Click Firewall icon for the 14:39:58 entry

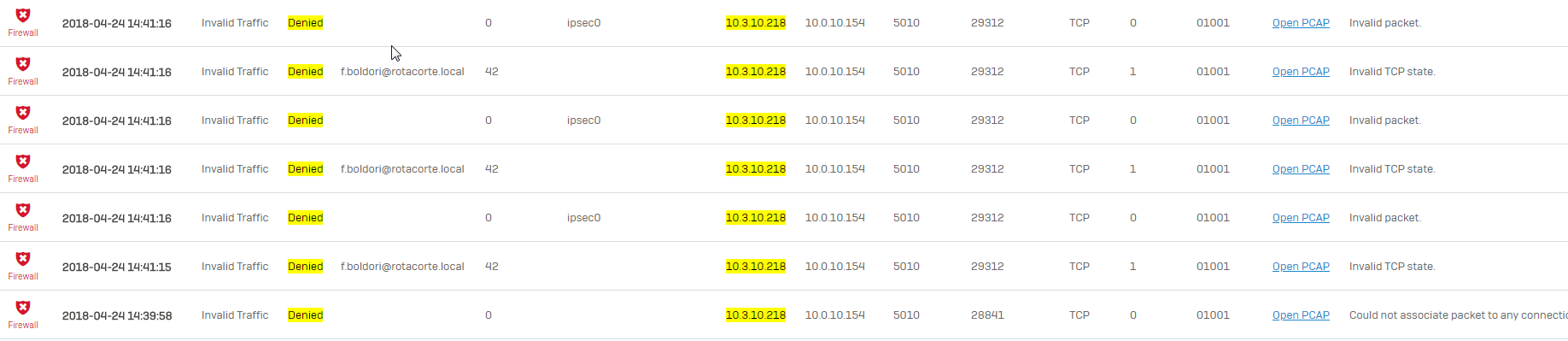pyautogui.click(x=23, y=308)
